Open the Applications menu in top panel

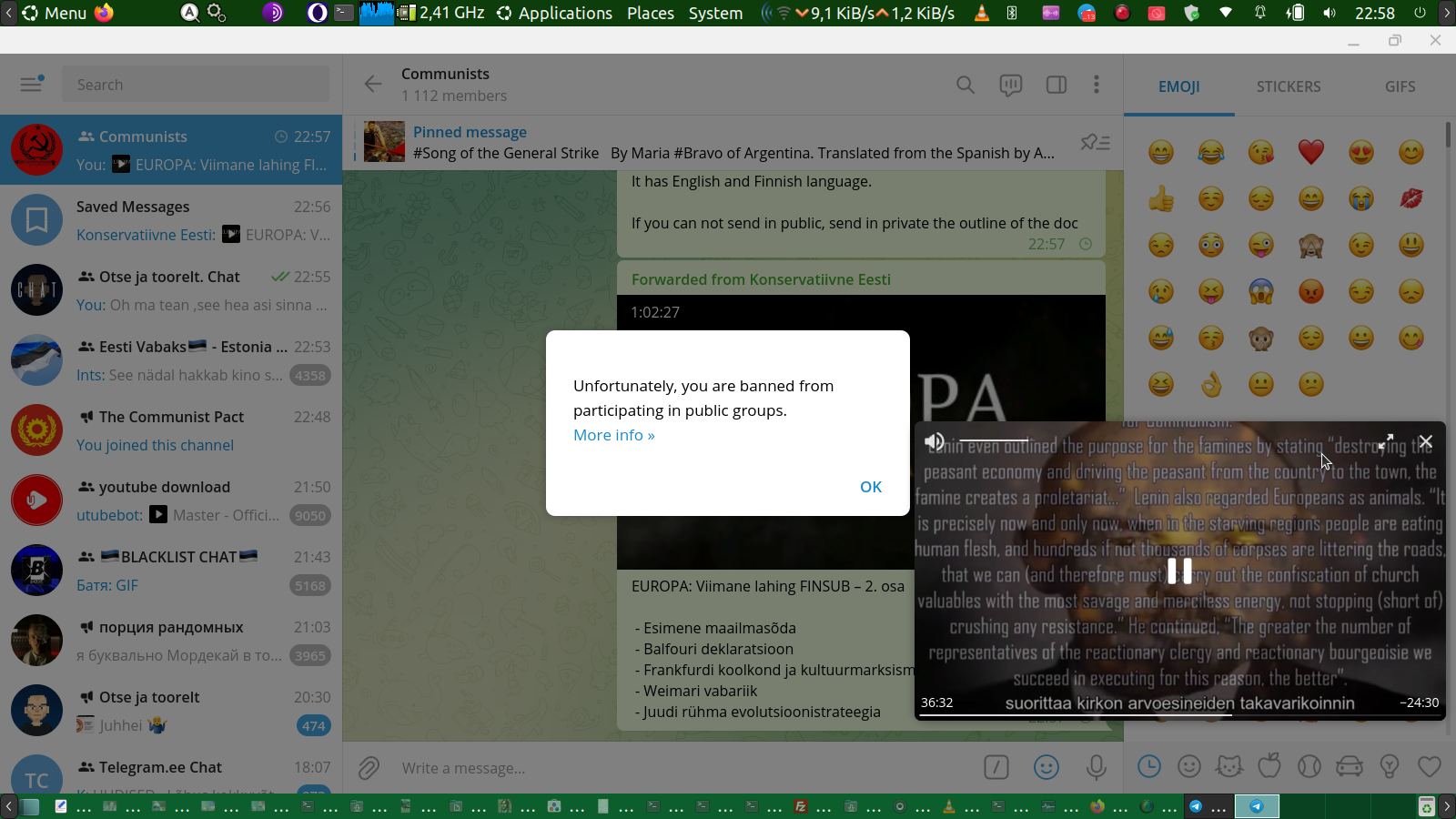click(x=565, y=13)
